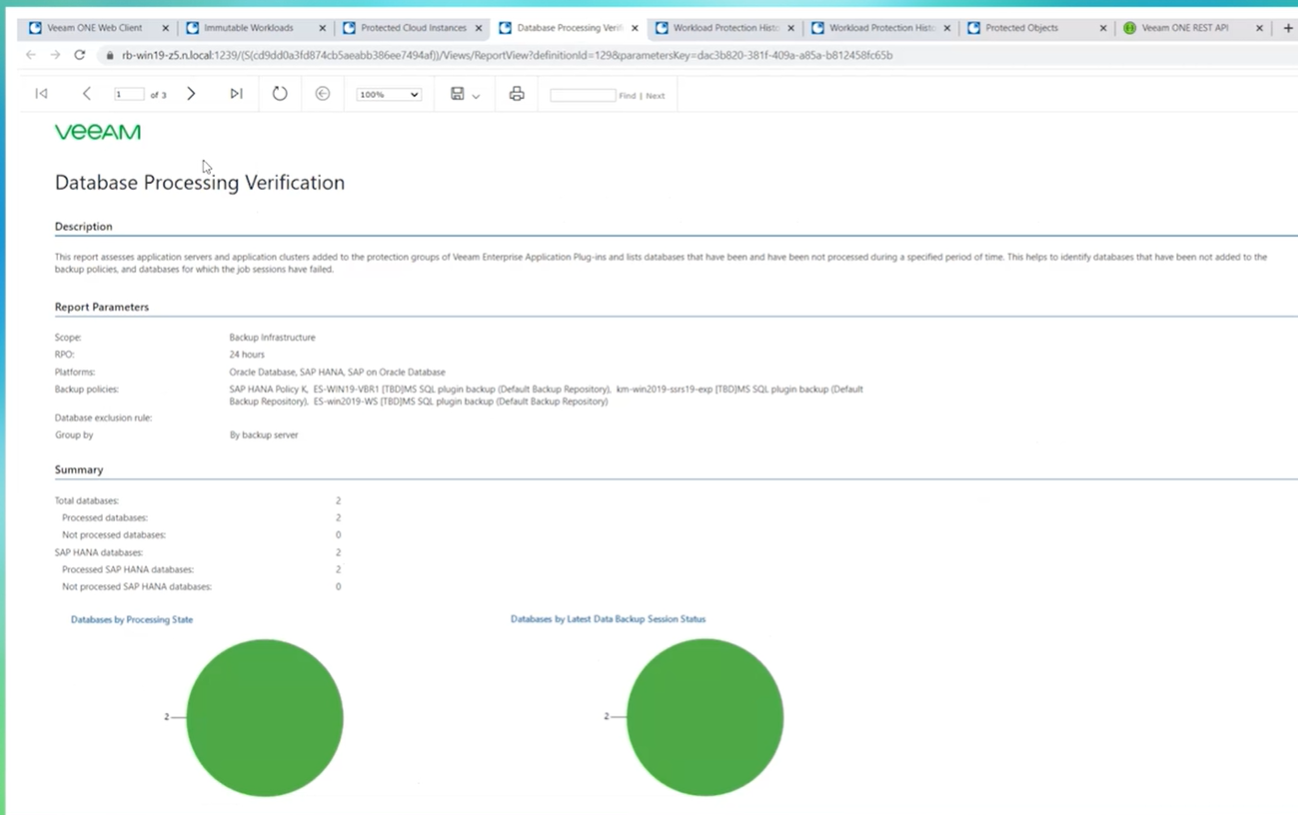Click the Database Processing Verification heading
This screenshot has height=815, width=1298.
pos(200,183)
